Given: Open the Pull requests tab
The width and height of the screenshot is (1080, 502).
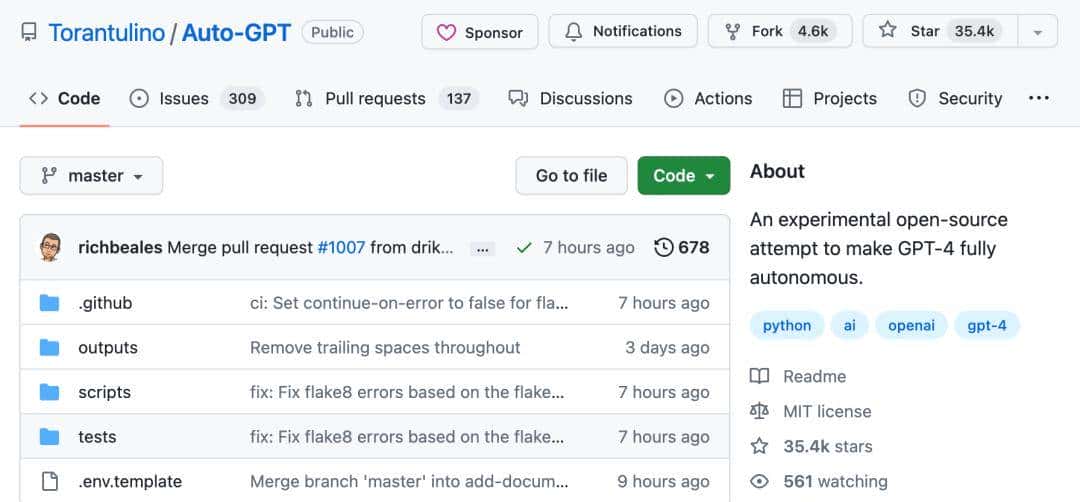Looking at the screenshot, I should tap(383, 98).
